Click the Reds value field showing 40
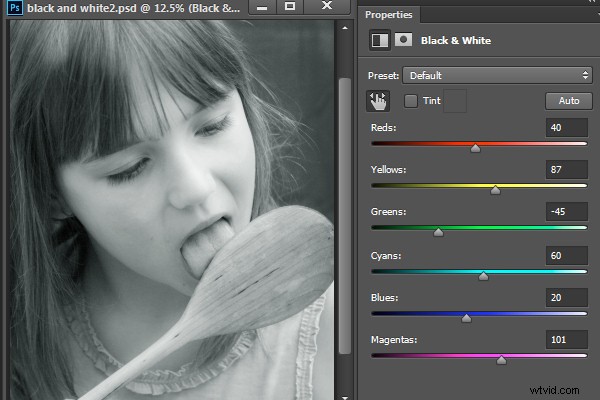Viewport: 600px width, 400px height. (567, 127)
